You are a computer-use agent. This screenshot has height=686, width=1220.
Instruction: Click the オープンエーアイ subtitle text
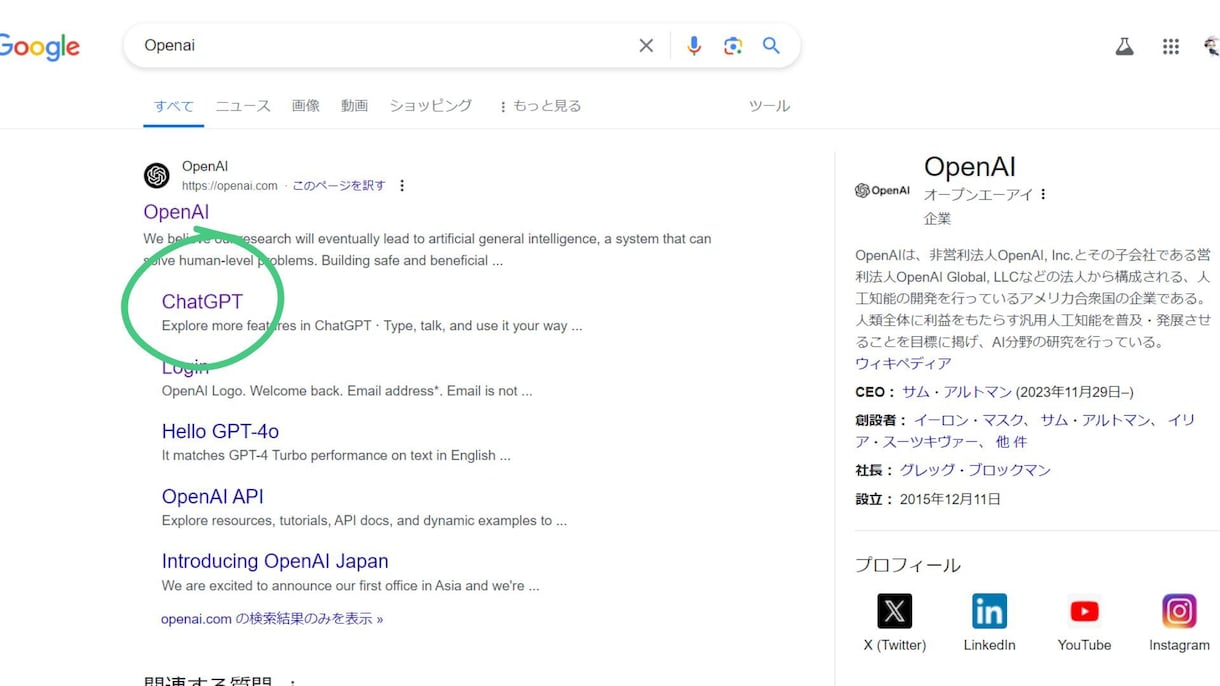click(x=978, y=194)
